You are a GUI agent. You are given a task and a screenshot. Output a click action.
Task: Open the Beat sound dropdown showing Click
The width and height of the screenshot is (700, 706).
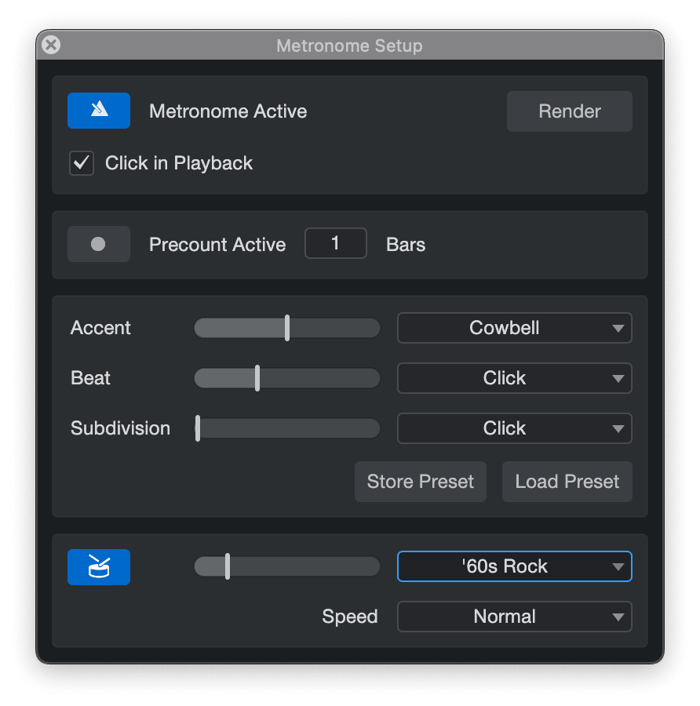[x=515, y=378]
